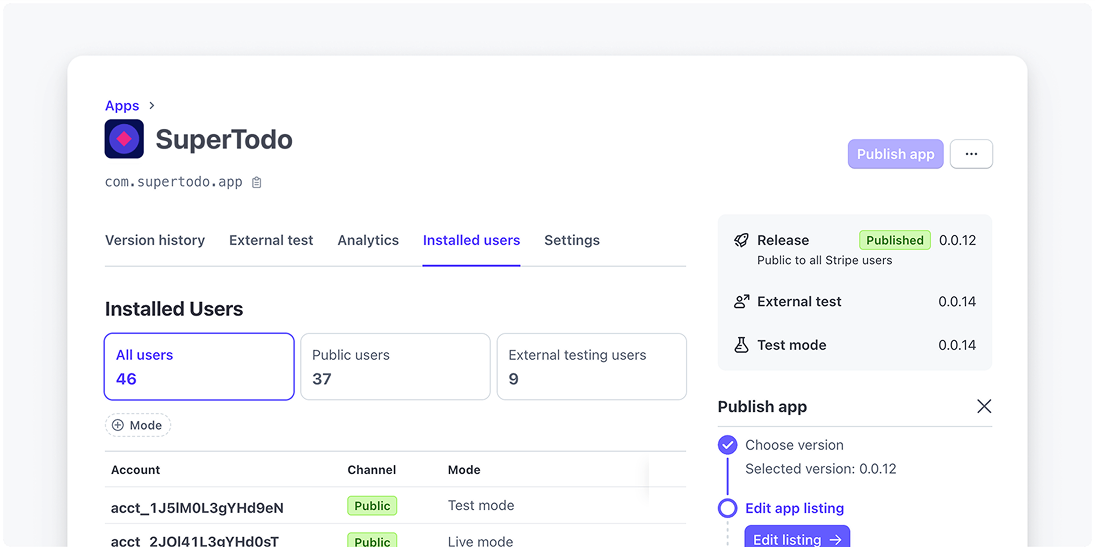Open the Edit app listing step link

pos(795,509)
